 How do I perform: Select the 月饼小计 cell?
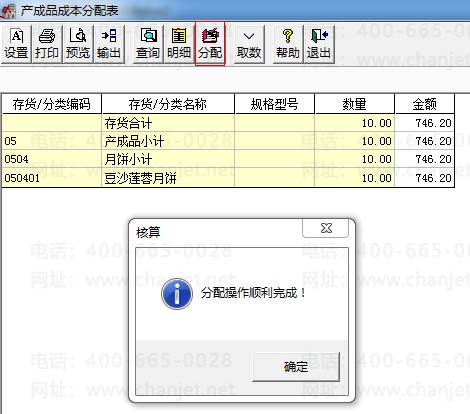coord(168,159)
